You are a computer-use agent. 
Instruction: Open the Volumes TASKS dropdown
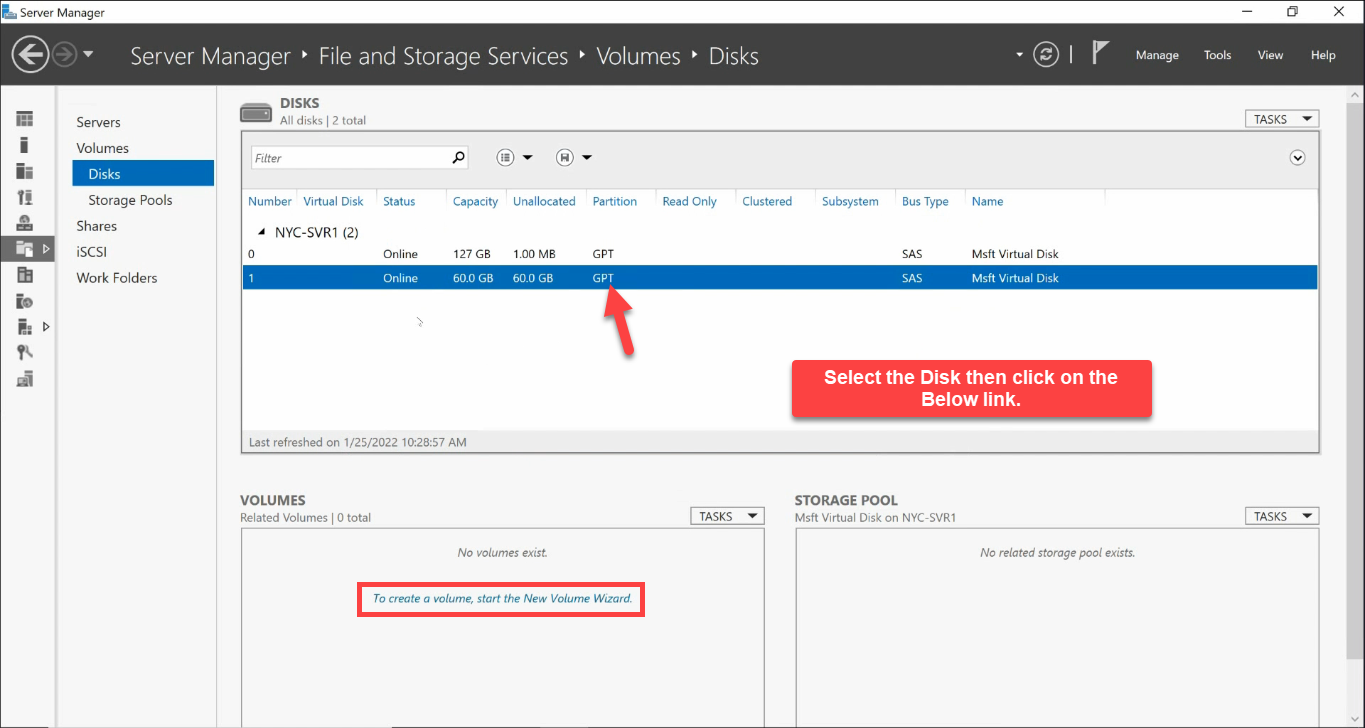[x=727, y=516]
